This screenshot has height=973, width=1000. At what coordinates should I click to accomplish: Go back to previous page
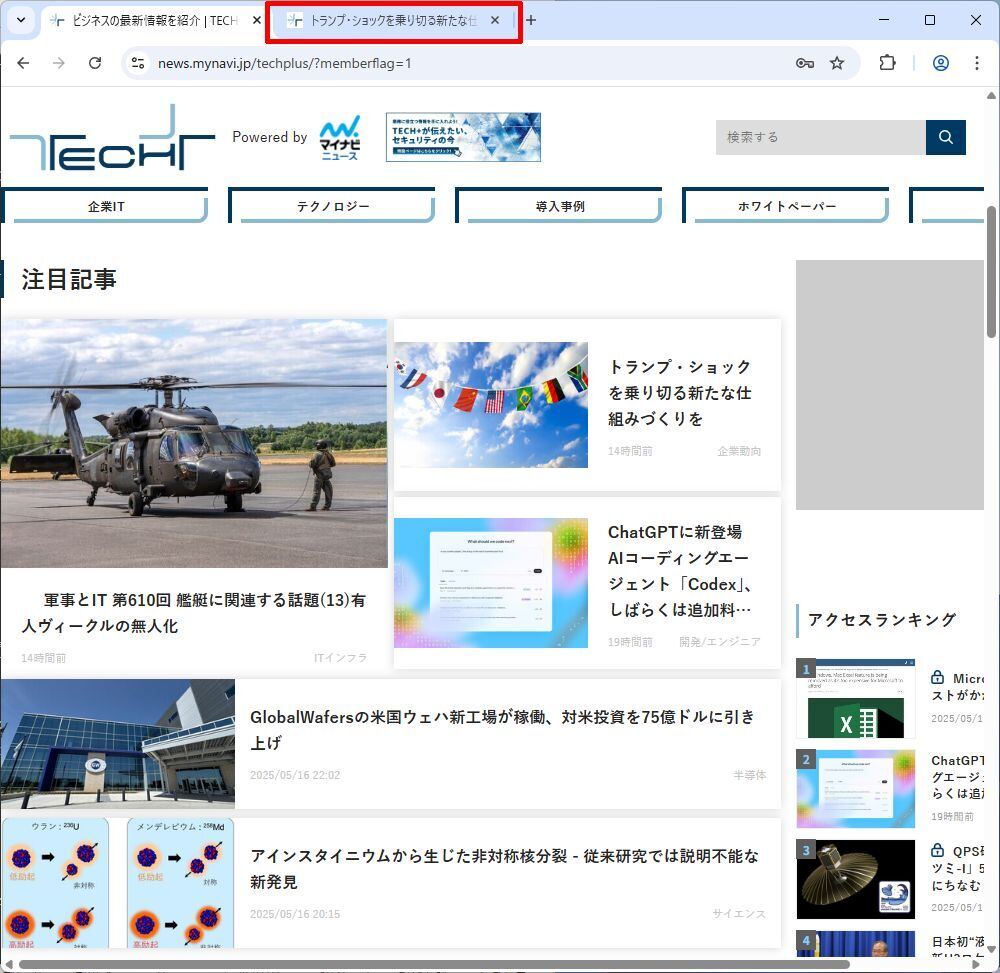tap(24, 63)
